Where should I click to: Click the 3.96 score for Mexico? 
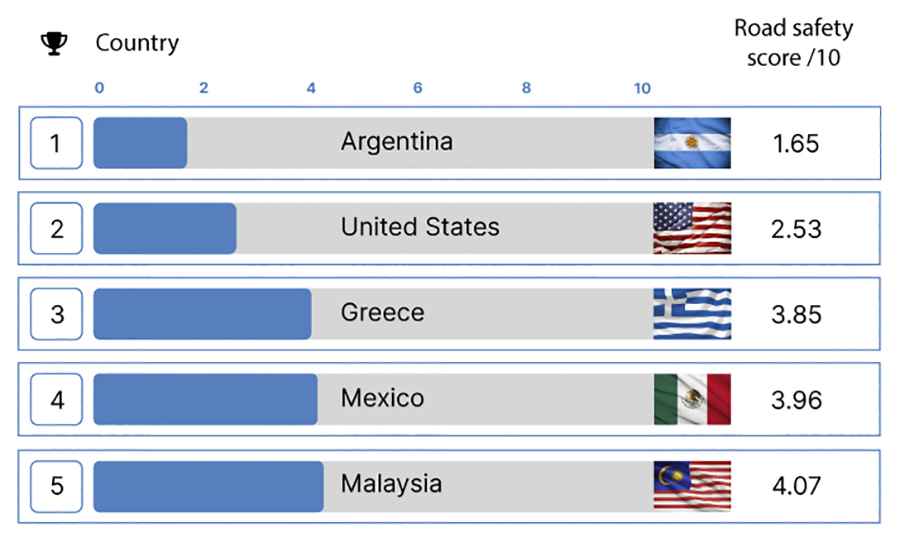coord(796,400)
